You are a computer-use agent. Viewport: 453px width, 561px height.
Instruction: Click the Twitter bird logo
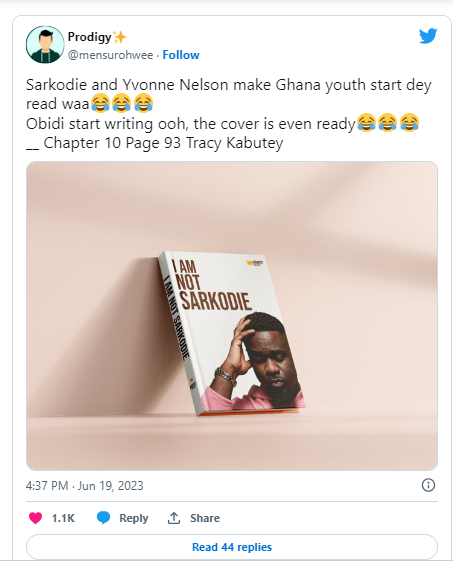click(x=428, y=36)
